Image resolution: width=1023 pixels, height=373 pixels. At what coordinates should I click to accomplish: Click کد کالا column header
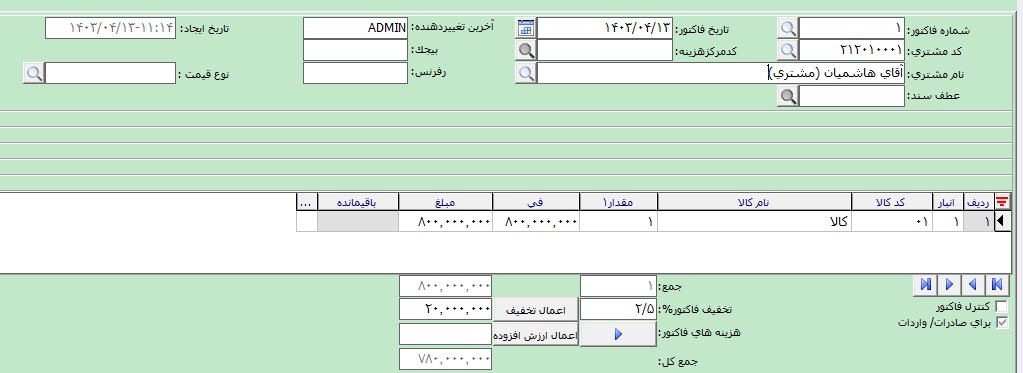[x=892, y=203]
